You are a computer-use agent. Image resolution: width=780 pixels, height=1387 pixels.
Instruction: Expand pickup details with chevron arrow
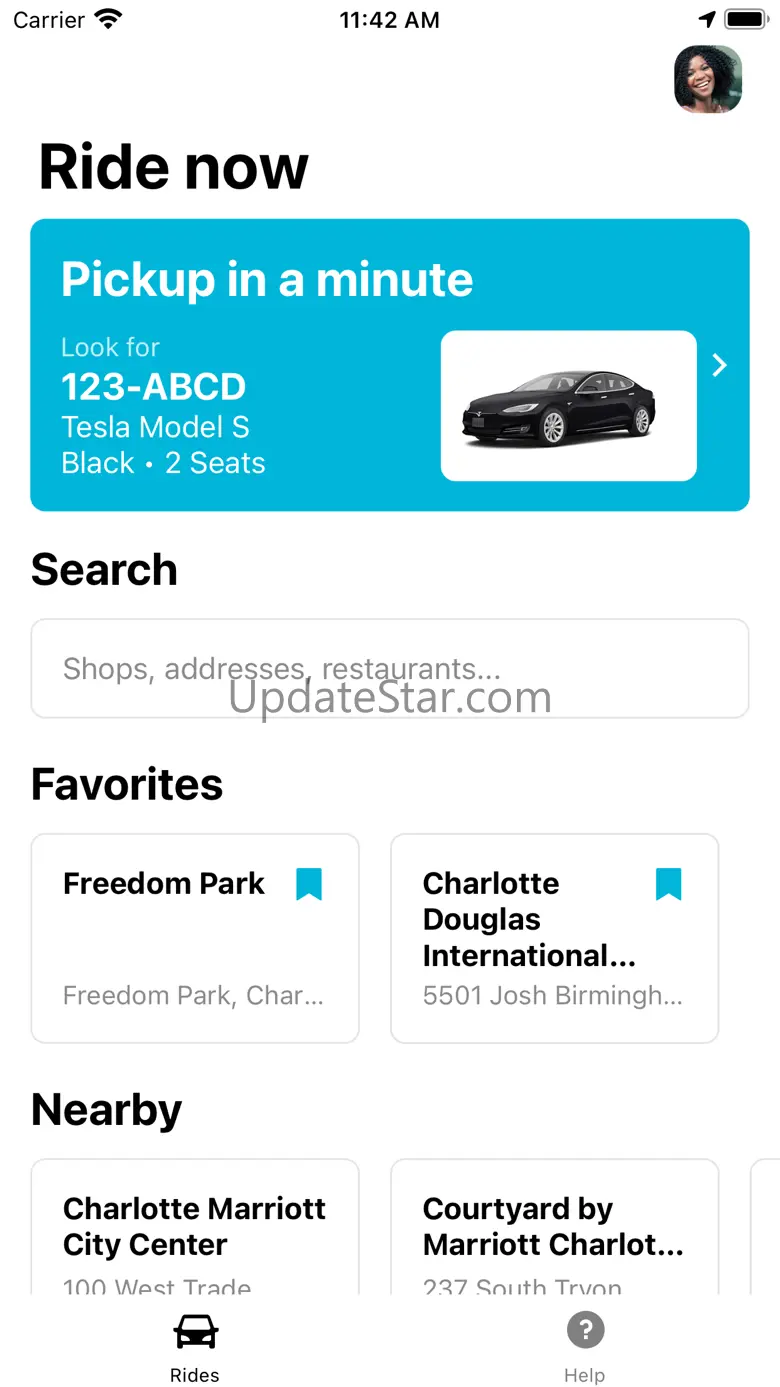pos(719,366)
